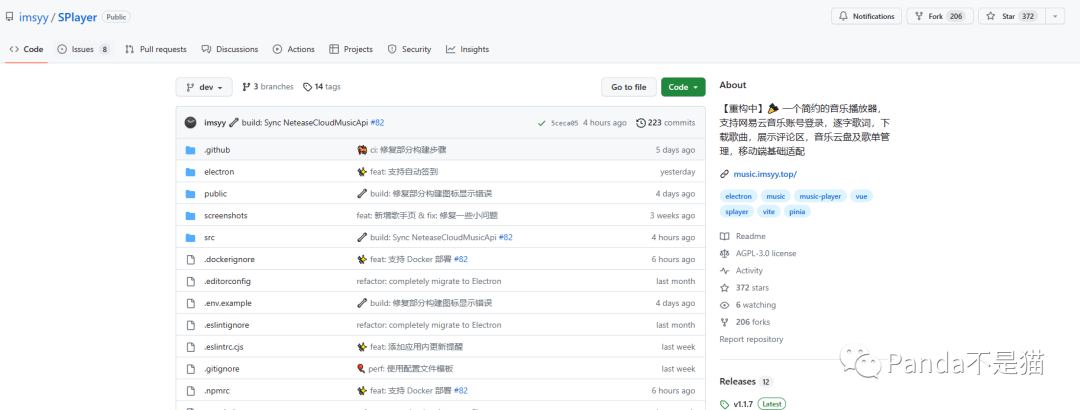Open the src folder
Screen dimensions: 1080x410
(209, 237)
